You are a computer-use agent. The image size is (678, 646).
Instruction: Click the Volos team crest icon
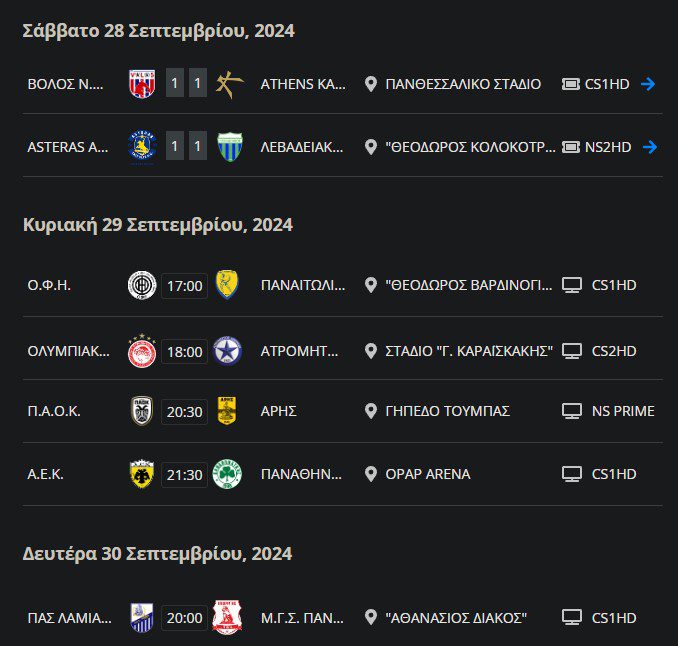click(x=142, y=84)
